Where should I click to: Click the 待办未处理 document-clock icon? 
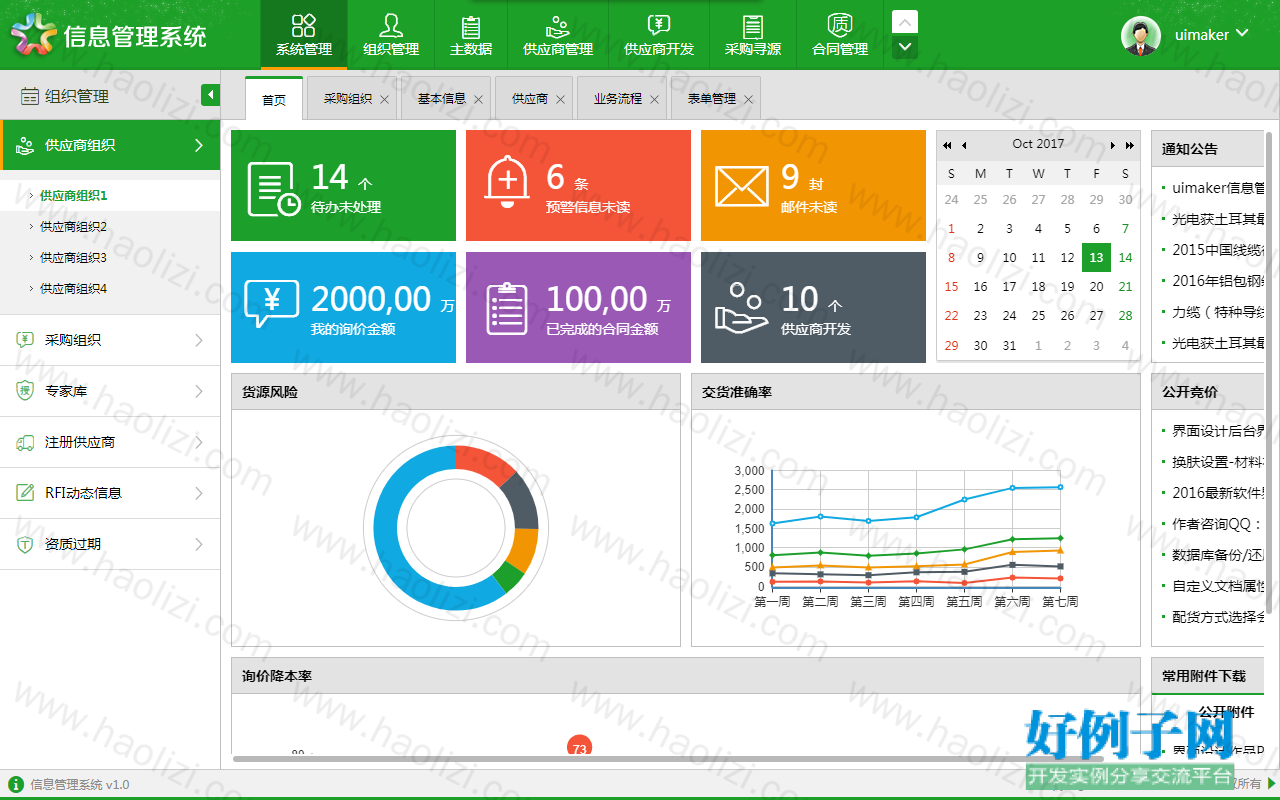pos(273,188)
